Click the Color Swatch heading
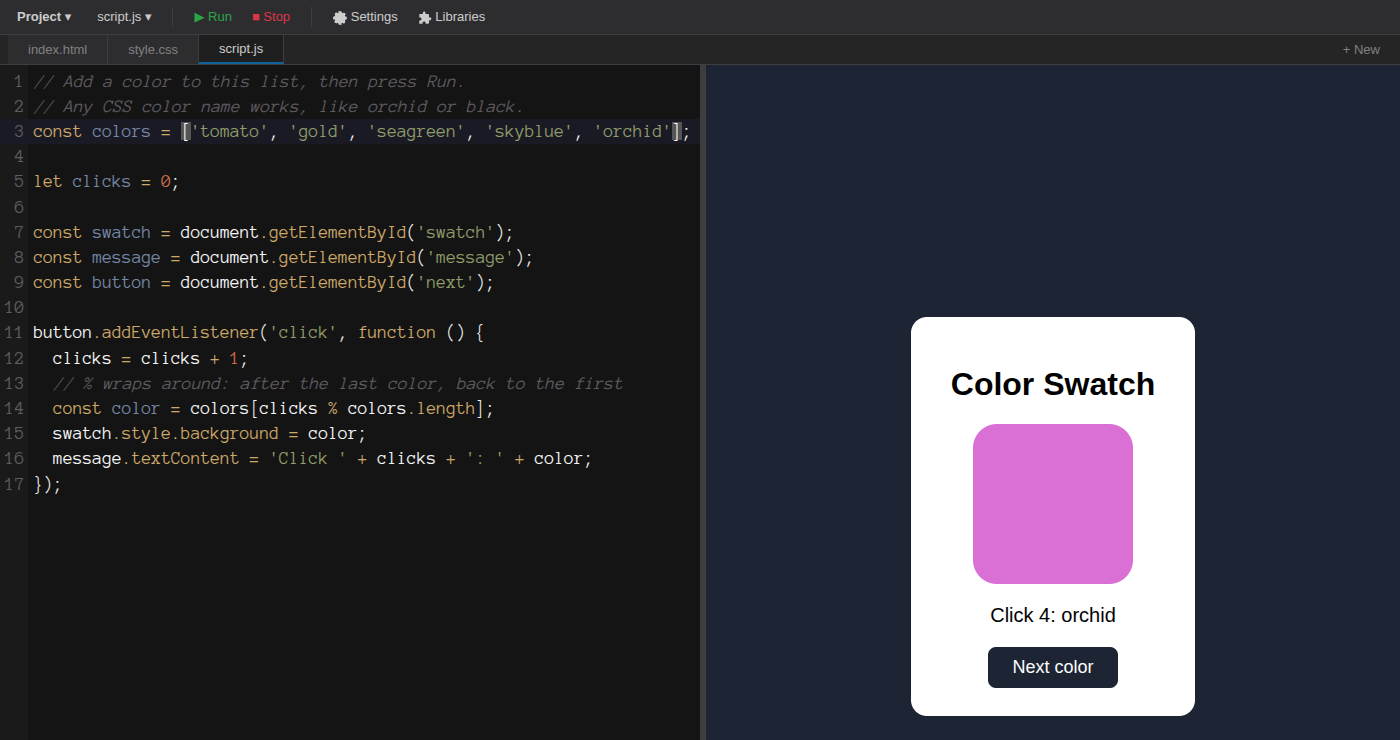Viewport: 1400px width, 740px height. point(1053,384)
